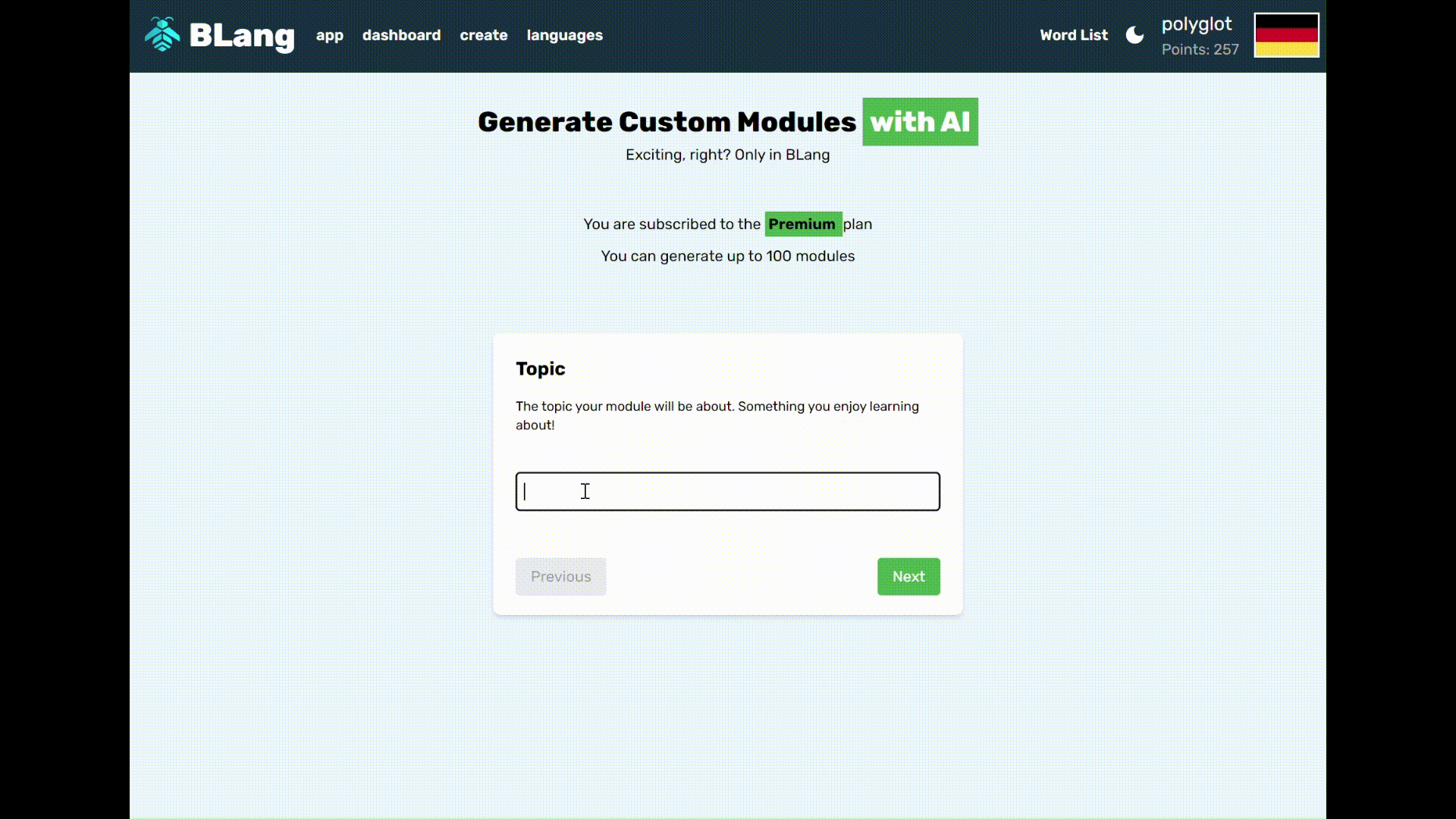Open the German flag language selector
The width and height of the screenshot is (1456, 819).
(x=1286, y=35)
